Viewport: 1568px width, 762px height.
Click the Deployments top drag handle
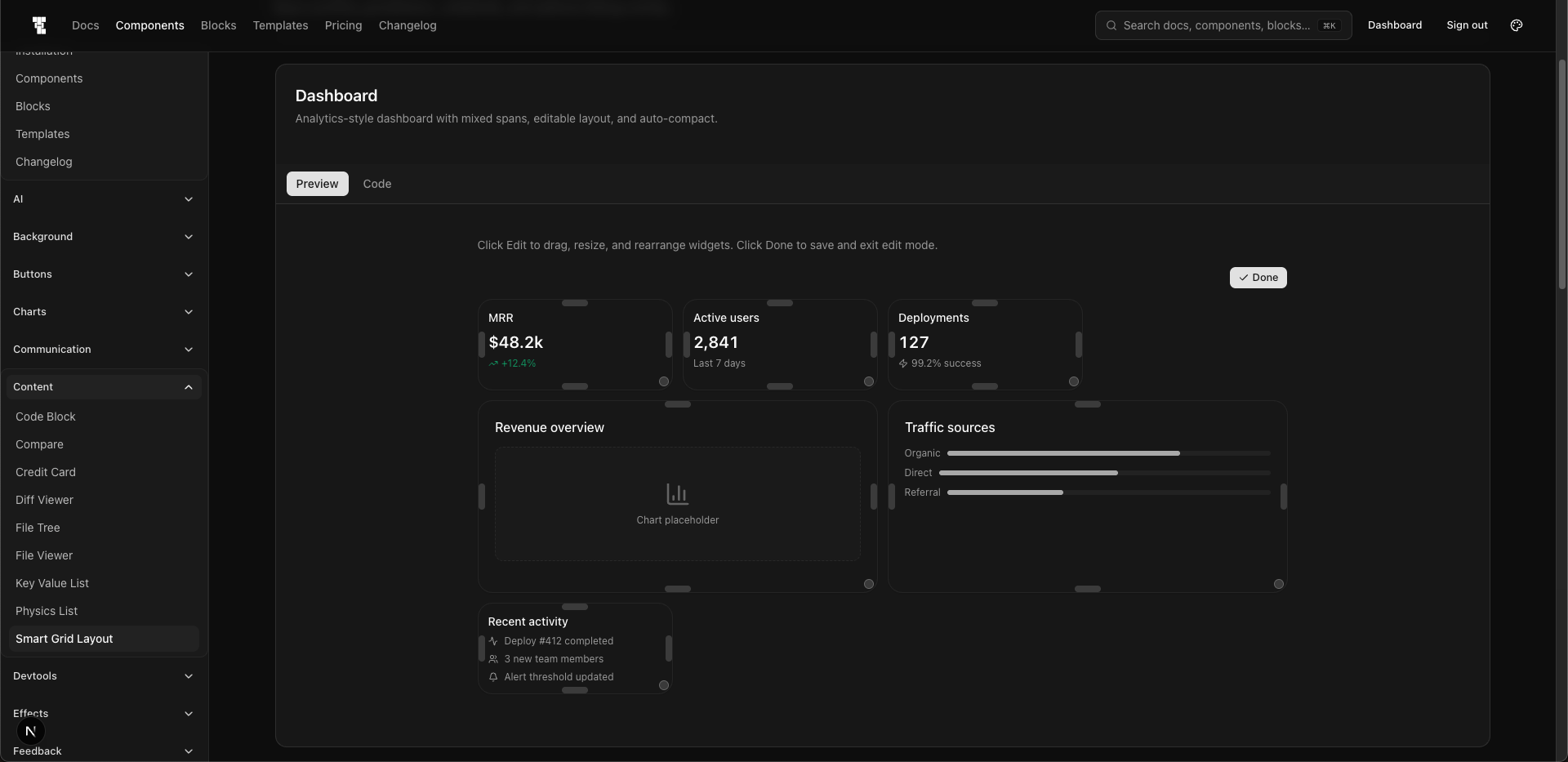pos(985,303)
